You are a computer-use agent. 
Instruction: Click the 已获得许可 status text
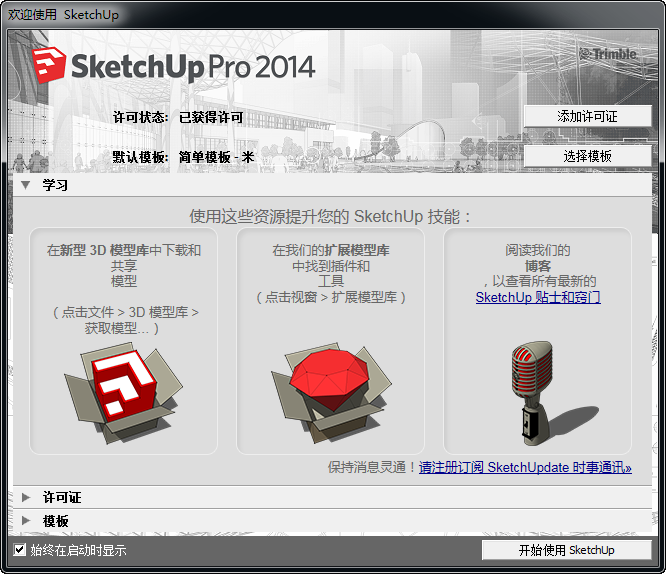click(211, 117)
